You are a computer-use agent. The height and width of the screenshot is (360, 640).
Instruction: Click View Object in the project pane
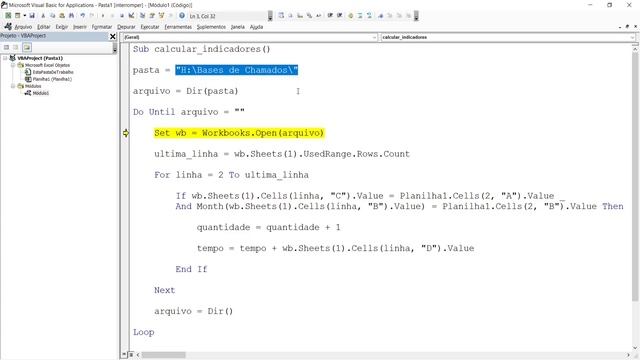(16, 47)
